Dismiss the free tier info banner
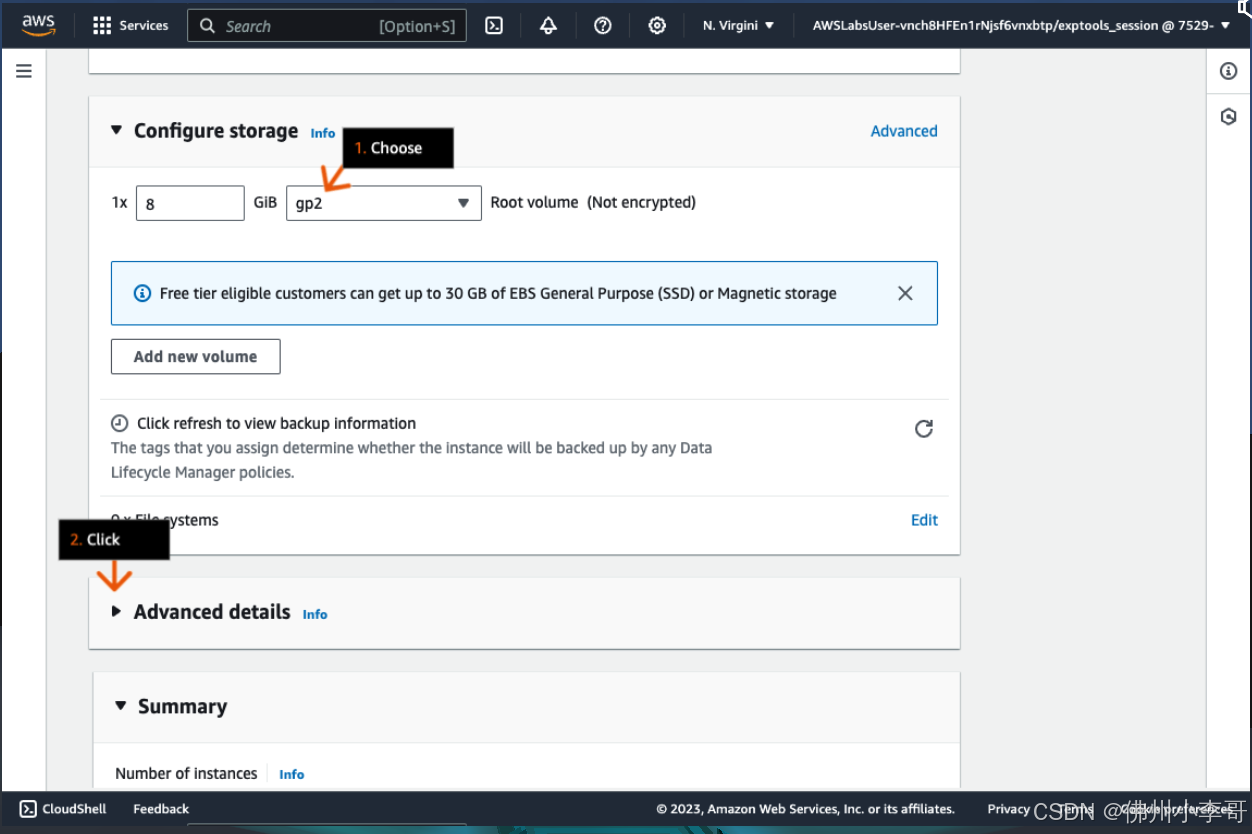This screenshot has height=834, width=1252. pyautogui.click(x=905, y=293)
